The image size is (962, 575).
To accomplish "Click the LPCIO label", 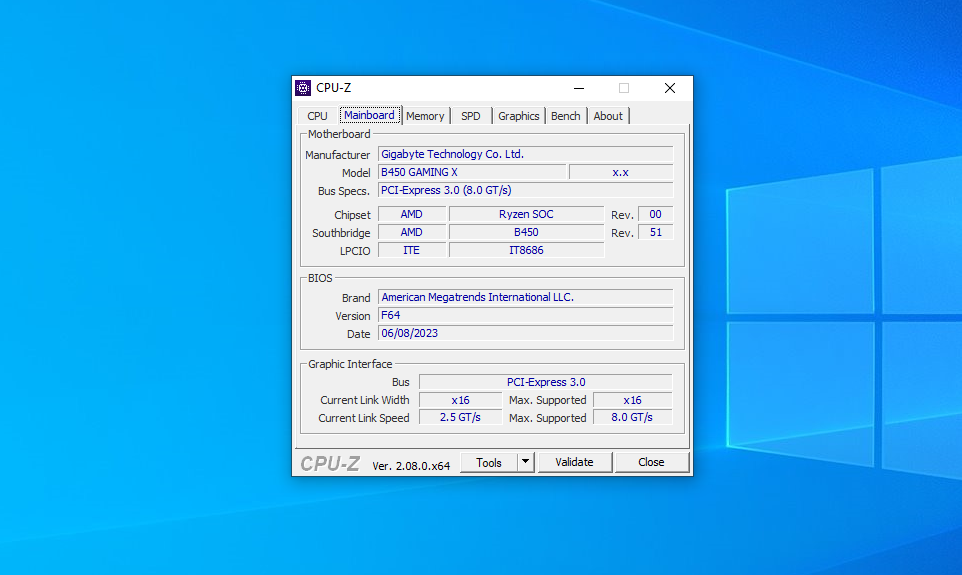I will point(355,251).
